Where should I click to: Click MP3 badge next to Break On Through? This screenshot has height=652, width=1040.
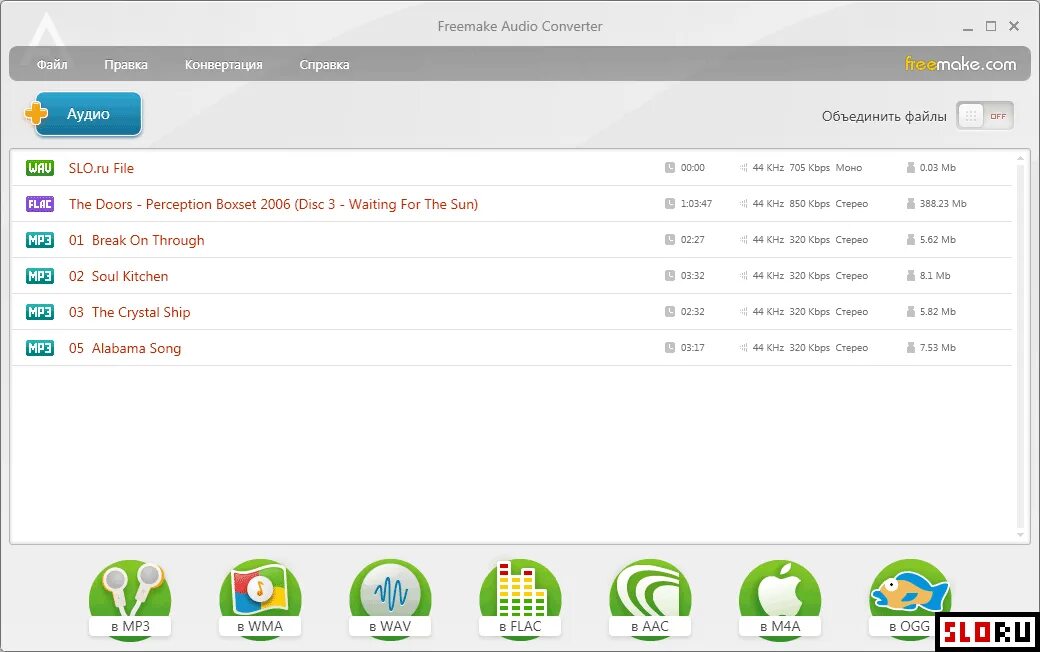click(40, 239)
